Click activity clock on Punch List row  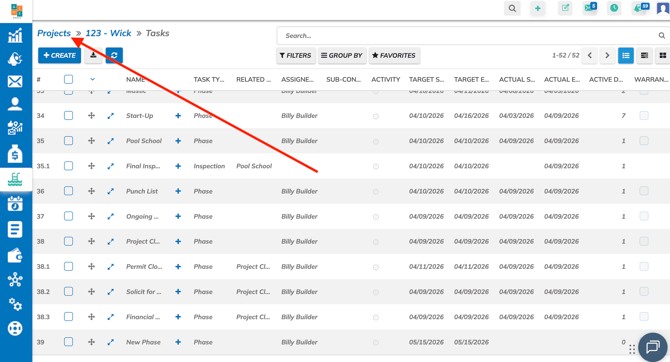(376, 192)
